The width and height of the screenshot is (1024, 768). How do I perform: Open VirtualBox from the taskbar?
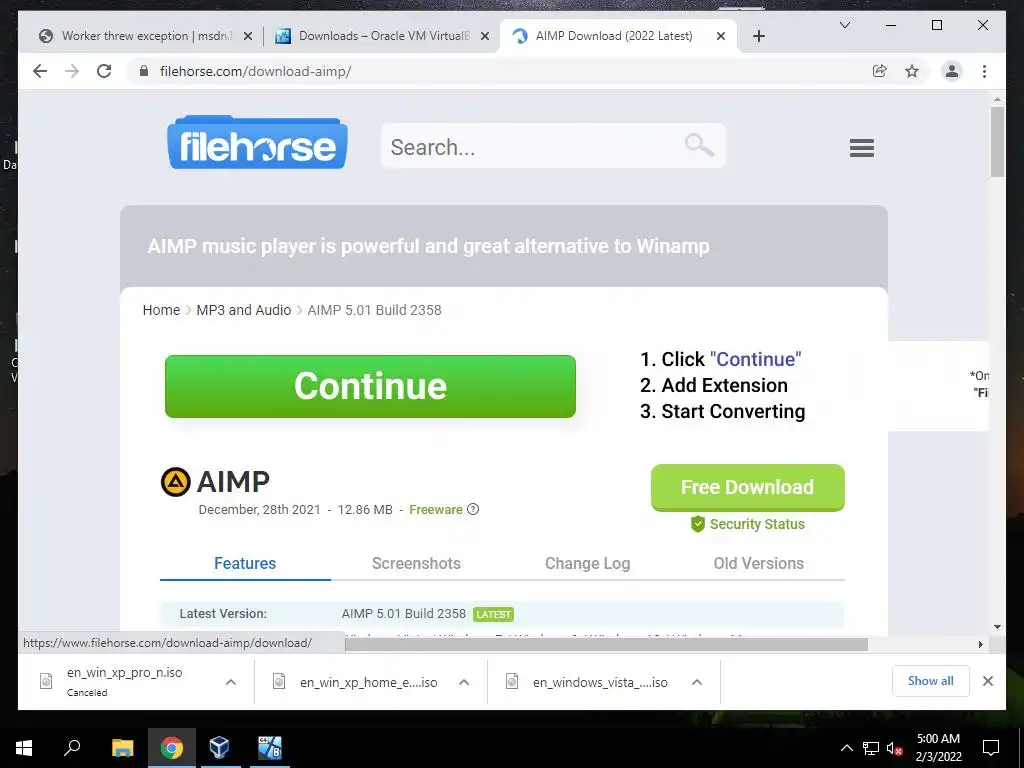[219, 747]
